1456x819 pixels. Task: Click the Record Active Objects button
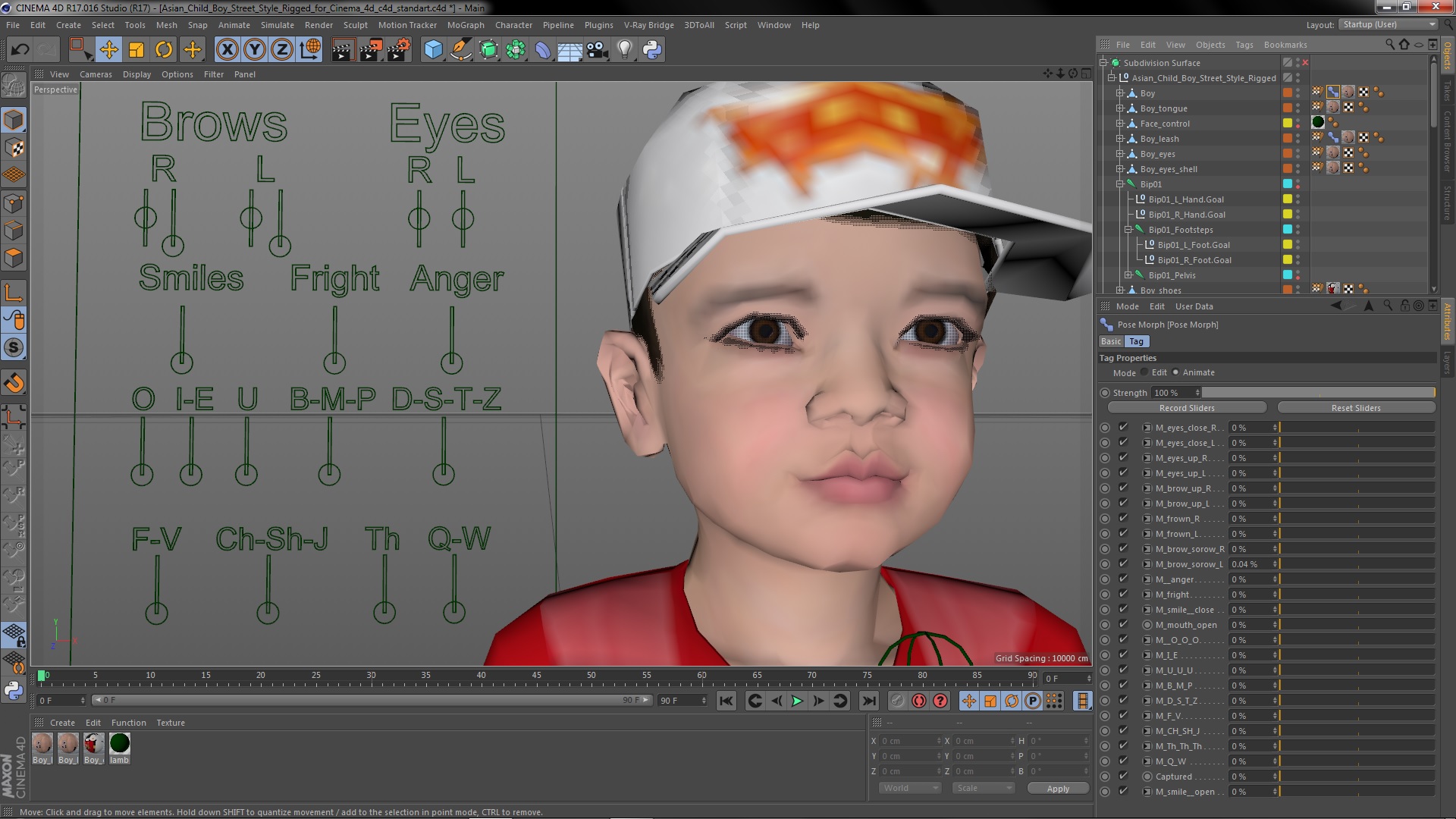click(898, 701)
